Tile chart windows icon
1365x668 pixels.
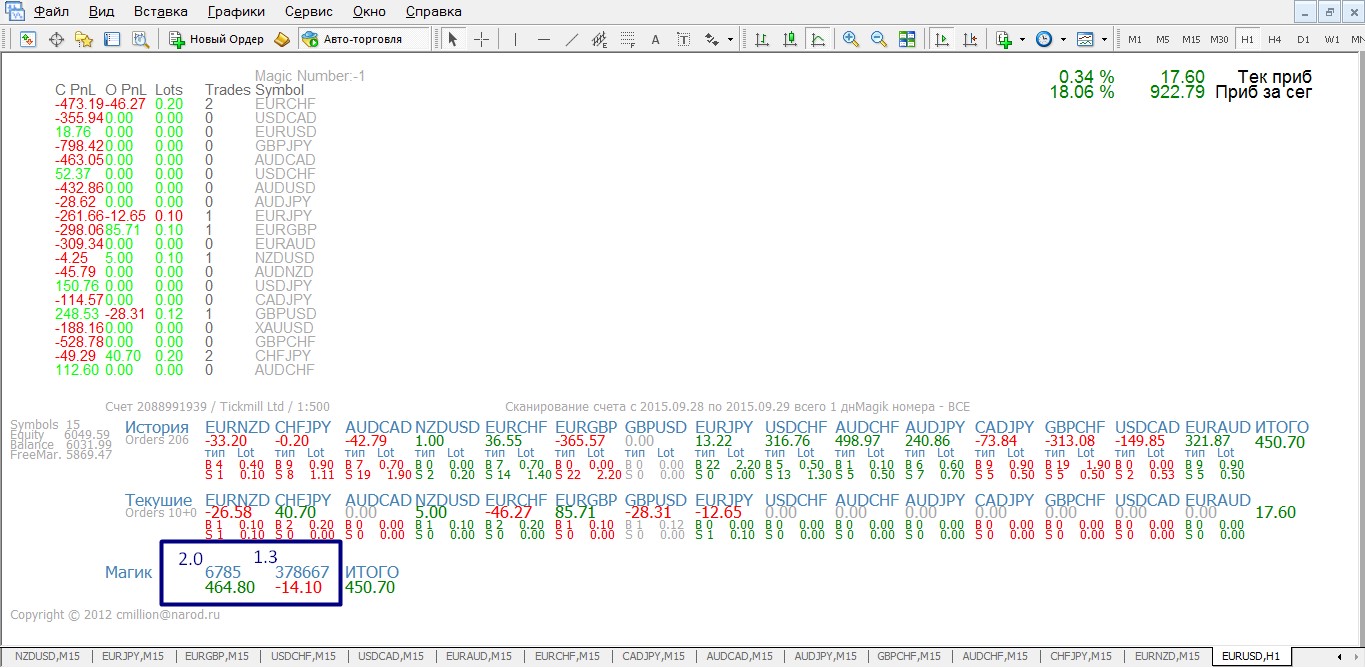(907, 39)
